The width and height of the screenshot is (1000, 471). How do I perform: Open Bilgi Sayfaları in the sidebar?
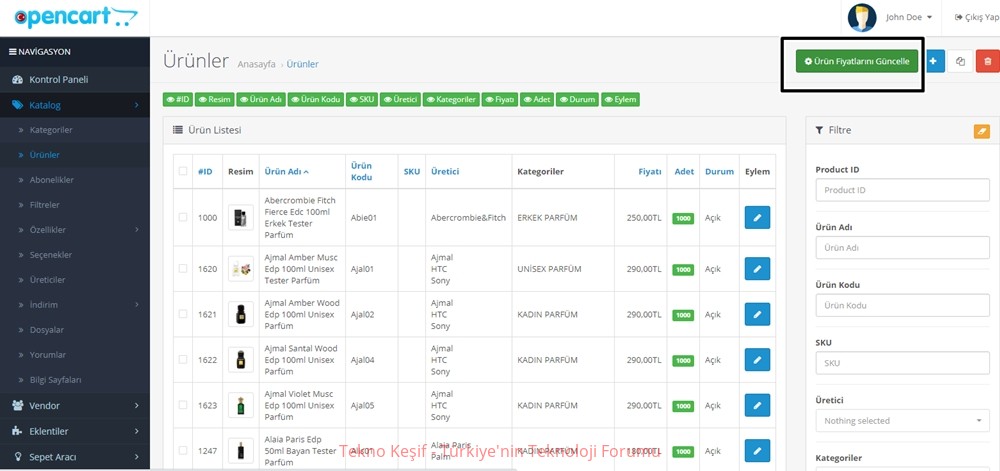point(55,379)
